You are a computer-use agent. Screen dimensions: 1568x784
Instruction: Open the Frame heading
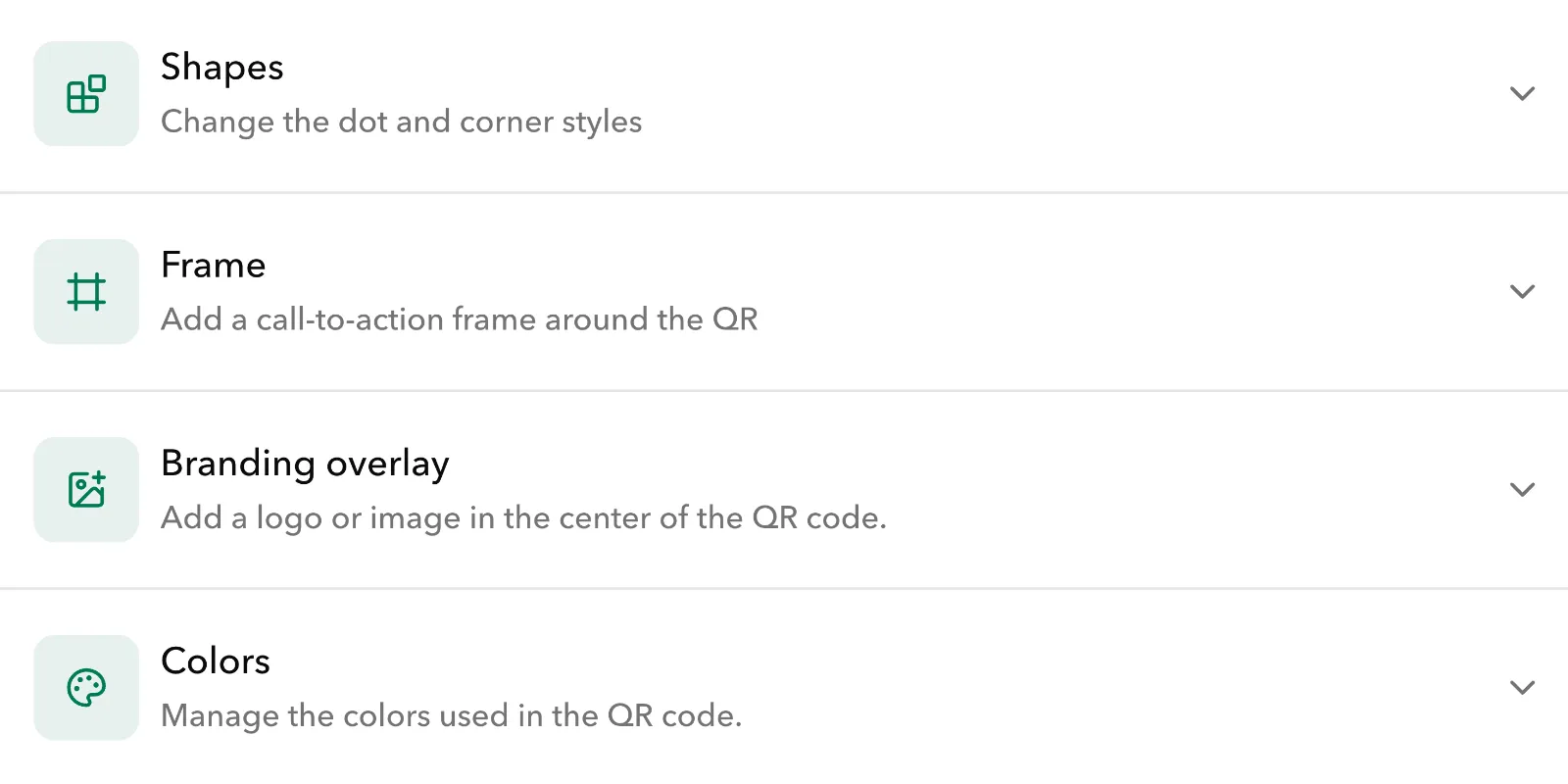click(214, 266)
